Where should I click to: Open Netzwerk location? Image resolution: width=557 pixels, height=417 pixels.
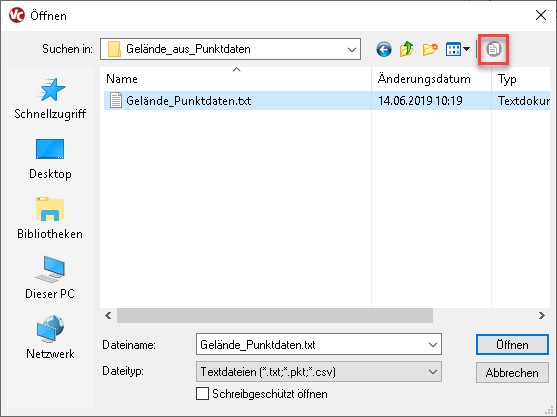coord(50,337)
